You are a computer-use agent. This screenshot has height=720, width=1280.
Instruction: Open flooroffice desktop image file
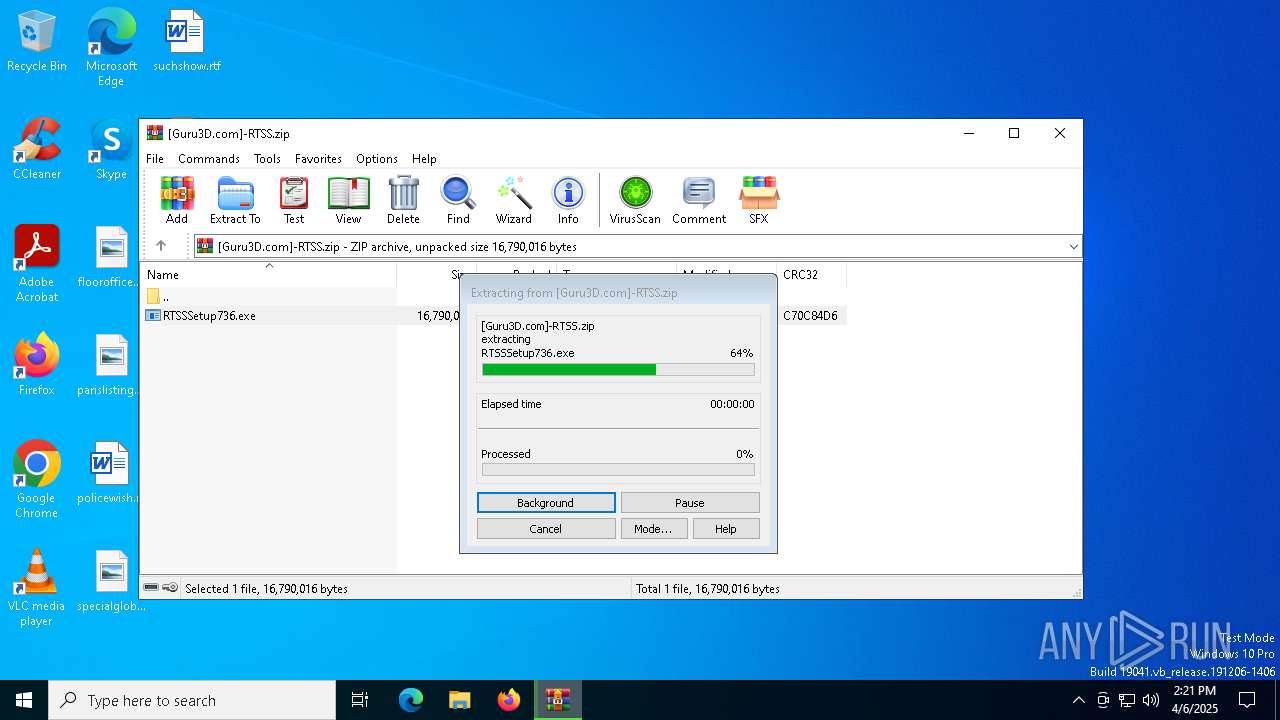[111, 257]
